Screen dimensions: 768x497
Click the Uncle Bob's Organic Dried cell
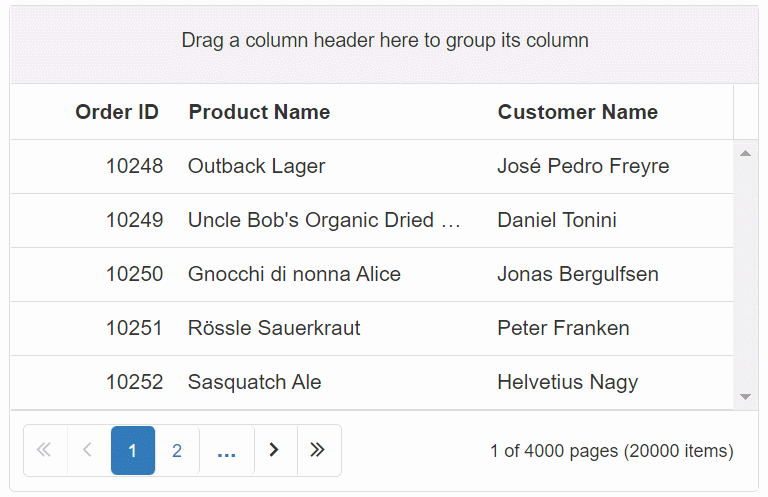[x=324, y=220]
